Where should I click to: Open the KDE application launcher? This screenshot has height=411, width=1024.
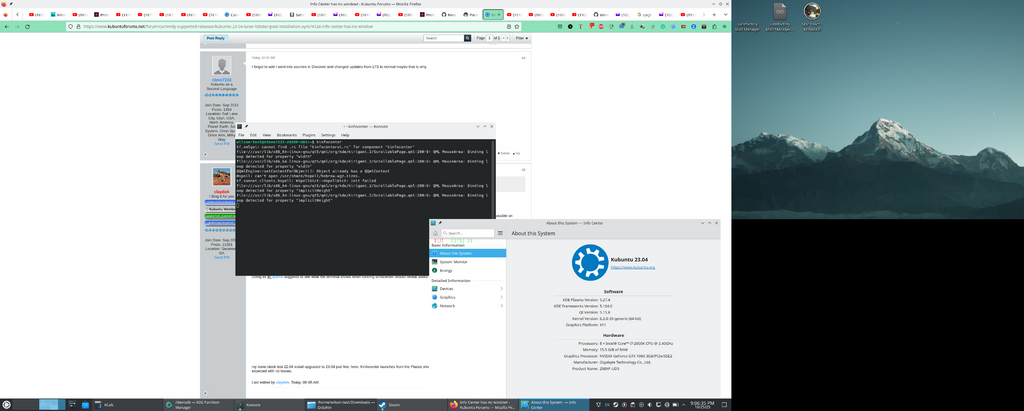pyautogui.click(x=9, y=404)
